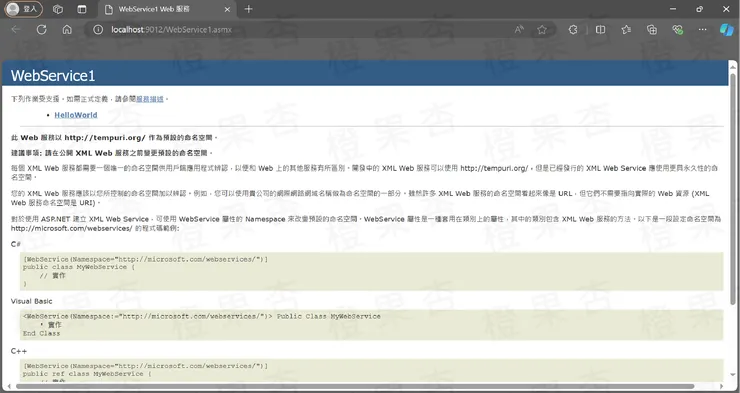
Task: Open the Extensions puzzle icon
Action: pos(573,30)
